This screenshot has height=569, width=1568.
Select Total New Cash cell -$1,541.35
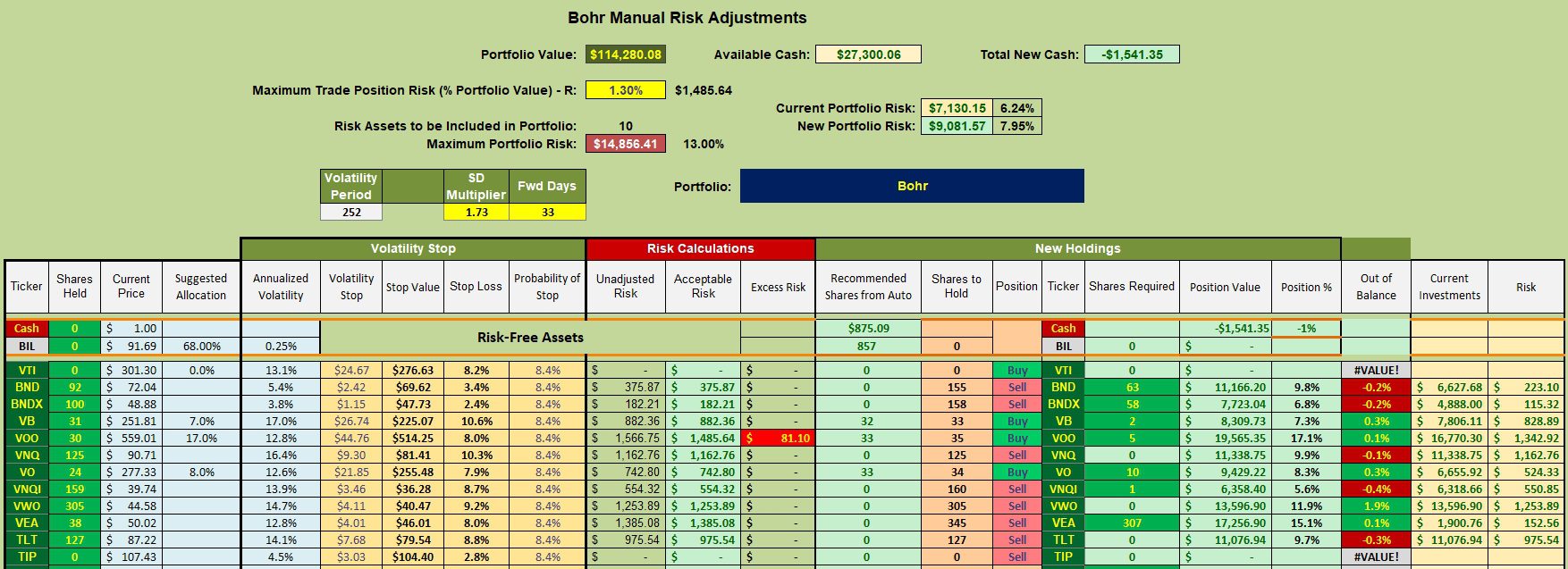(1132, 54)
